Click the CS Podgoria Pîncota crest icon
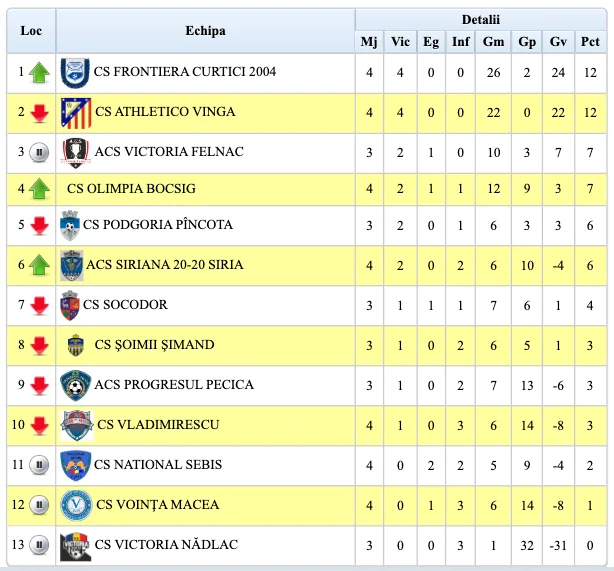Viewport: 614px width, 571px height. [70, 226]
